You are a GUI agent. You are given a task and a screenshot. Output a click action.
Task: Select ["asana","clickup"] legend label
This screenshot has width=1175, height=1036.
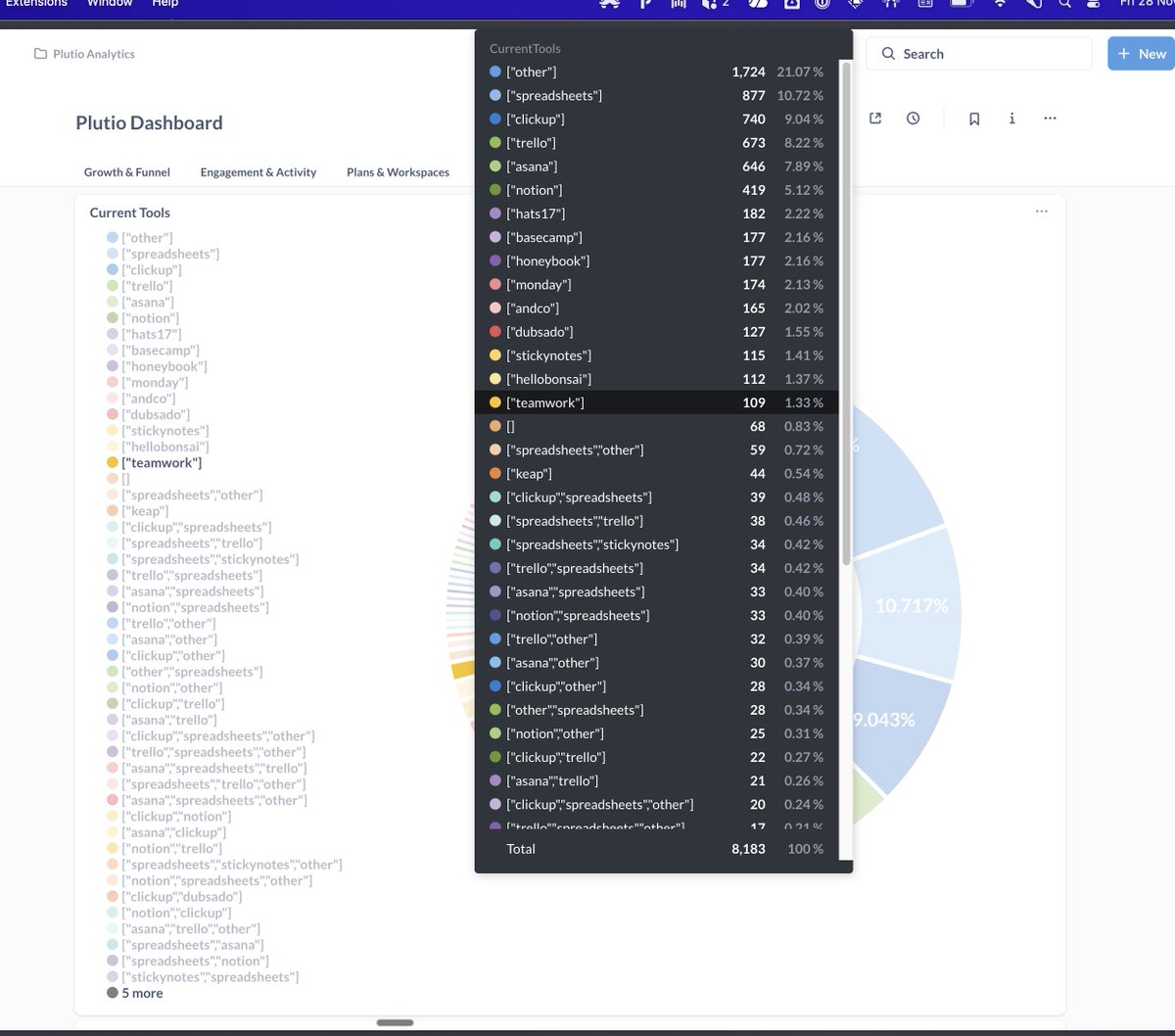(x=175, y=832)
